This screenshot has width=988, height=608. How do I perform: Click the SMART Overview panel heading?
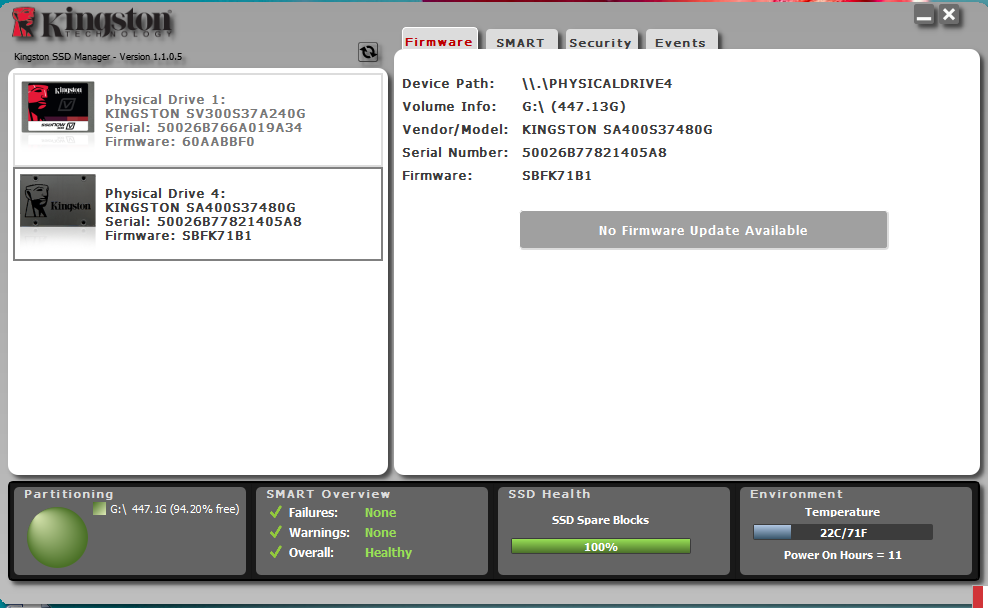pyautogui.click(x=328, y=494)
